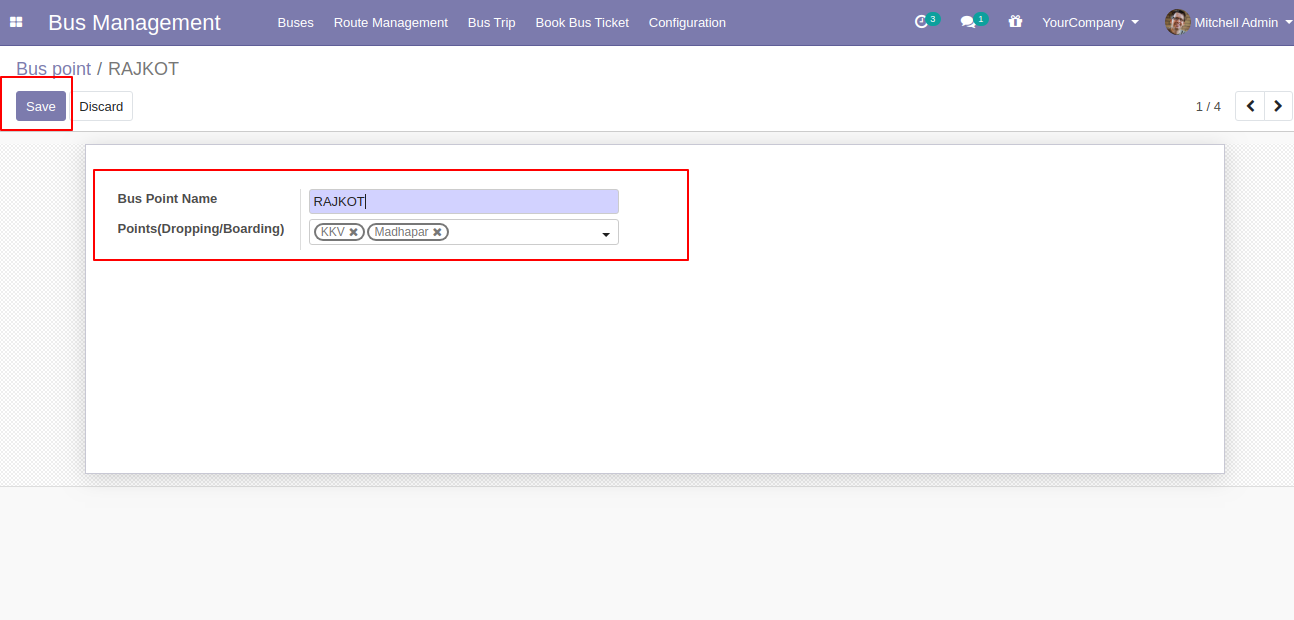Open the Route Management menu
The width and height of the screenshot is (1294, 620).
(391, 22)
